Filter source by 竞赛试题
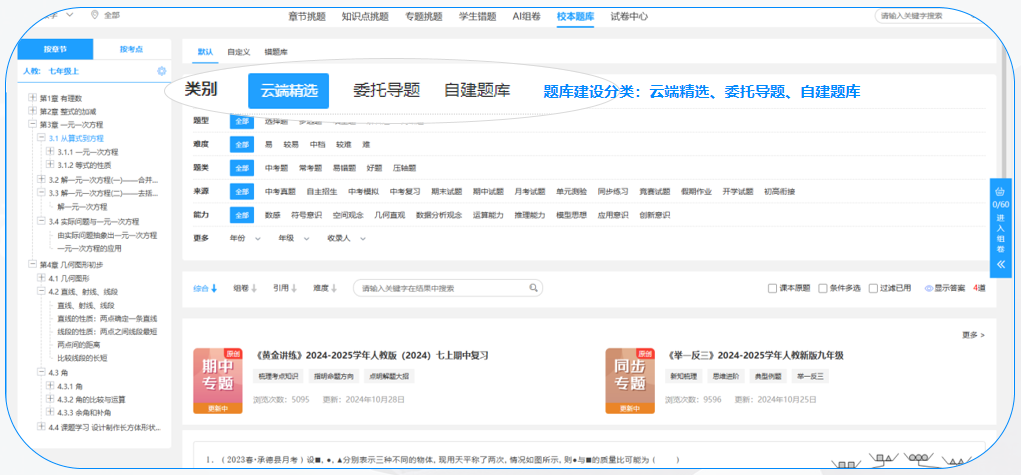Image resolution: width=1021 pixels, height=475 pixels. tap(654, 192)
